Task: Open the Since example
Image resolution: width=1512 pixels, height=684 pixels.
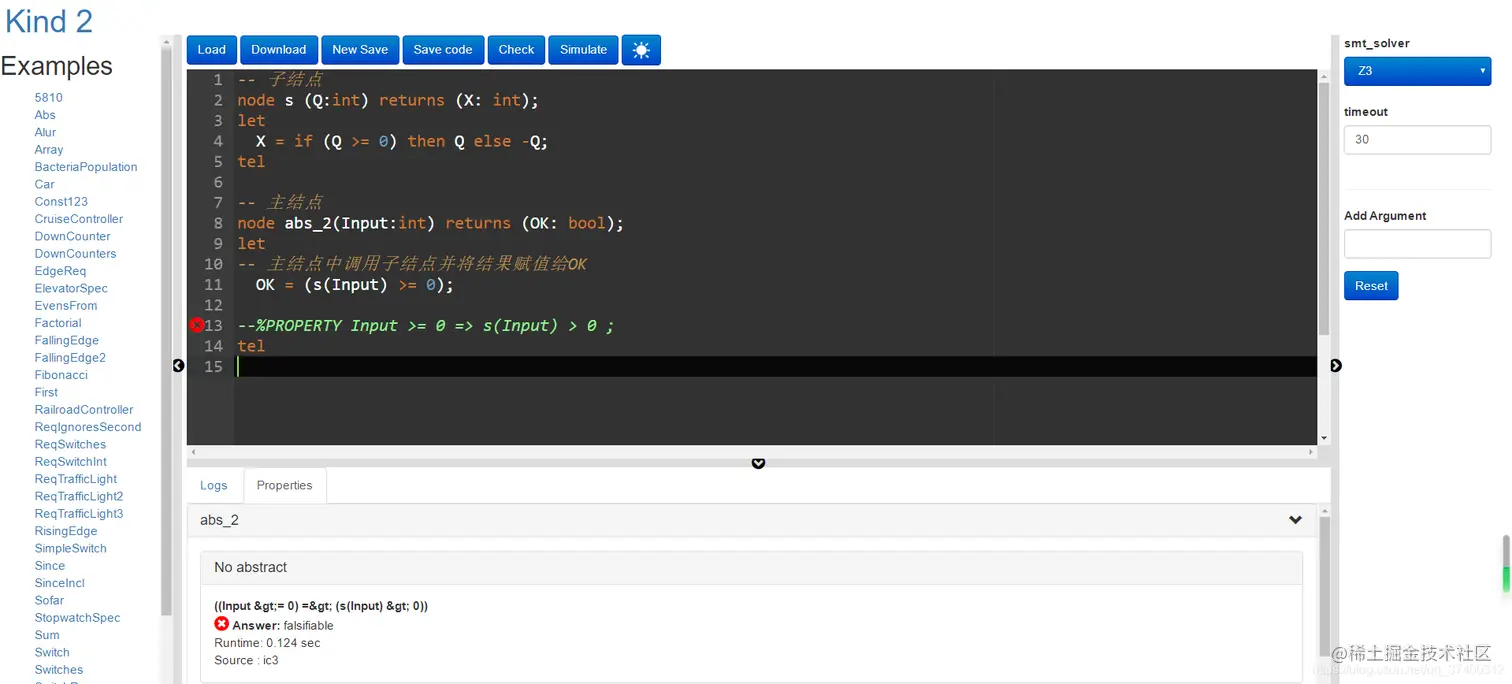Action: 50,566
